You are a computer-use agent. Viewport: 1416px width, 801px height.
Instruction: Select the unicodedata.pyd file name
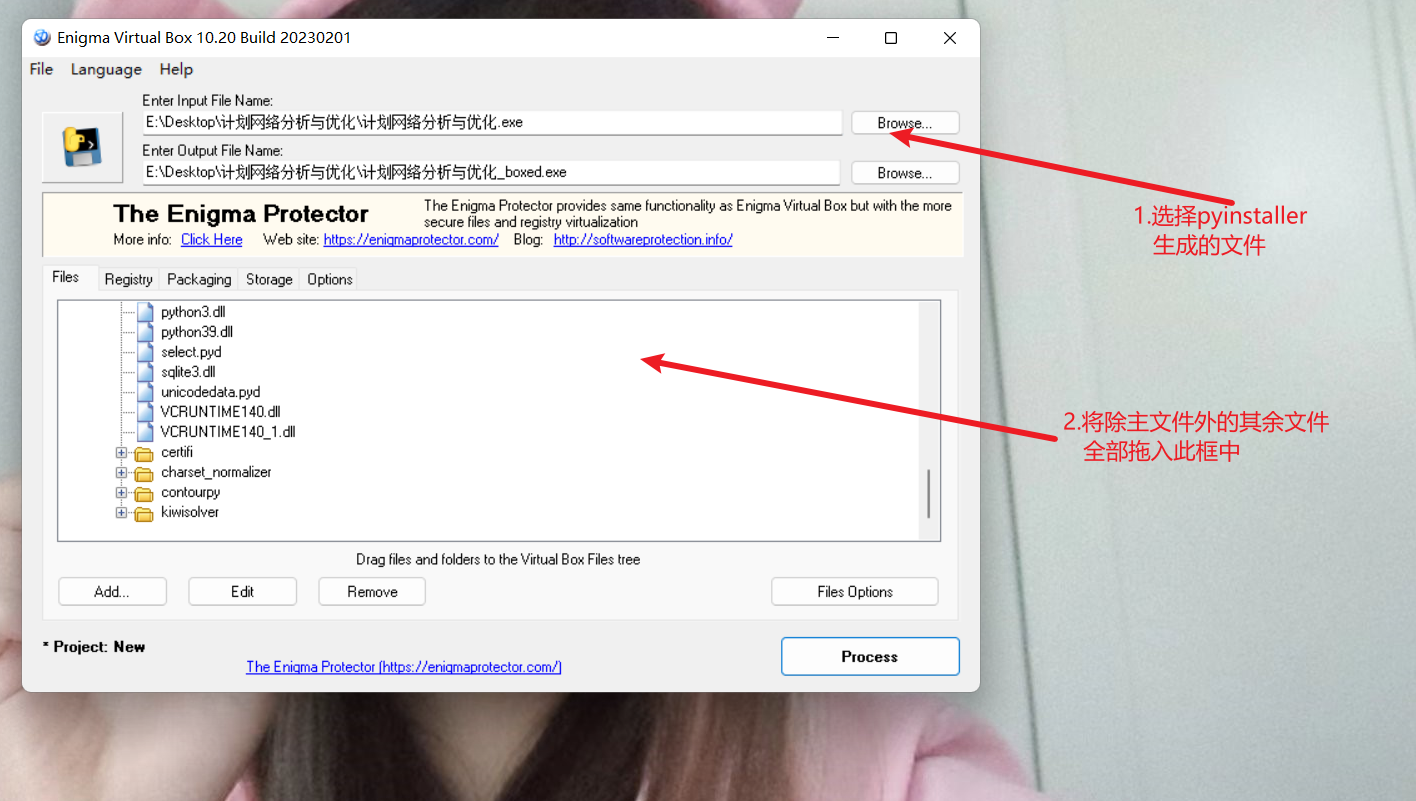[210, 392]
